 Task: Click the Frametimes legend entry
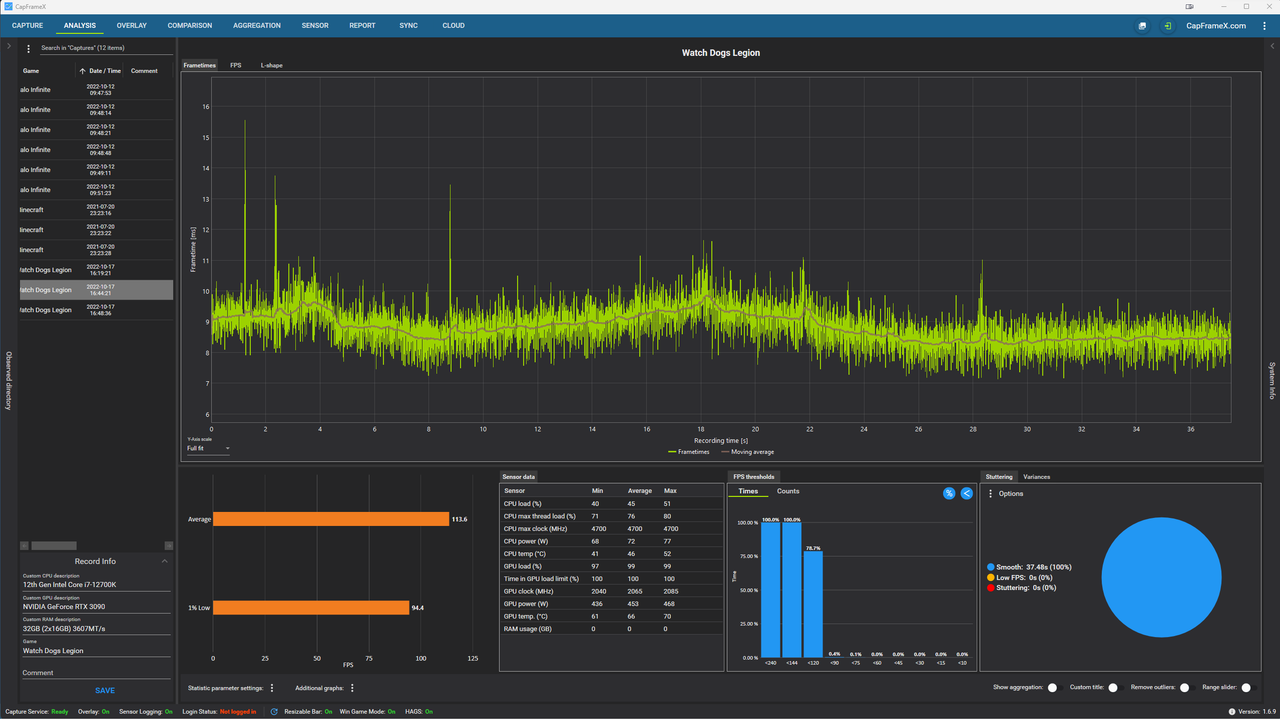(x=688, y=452)
